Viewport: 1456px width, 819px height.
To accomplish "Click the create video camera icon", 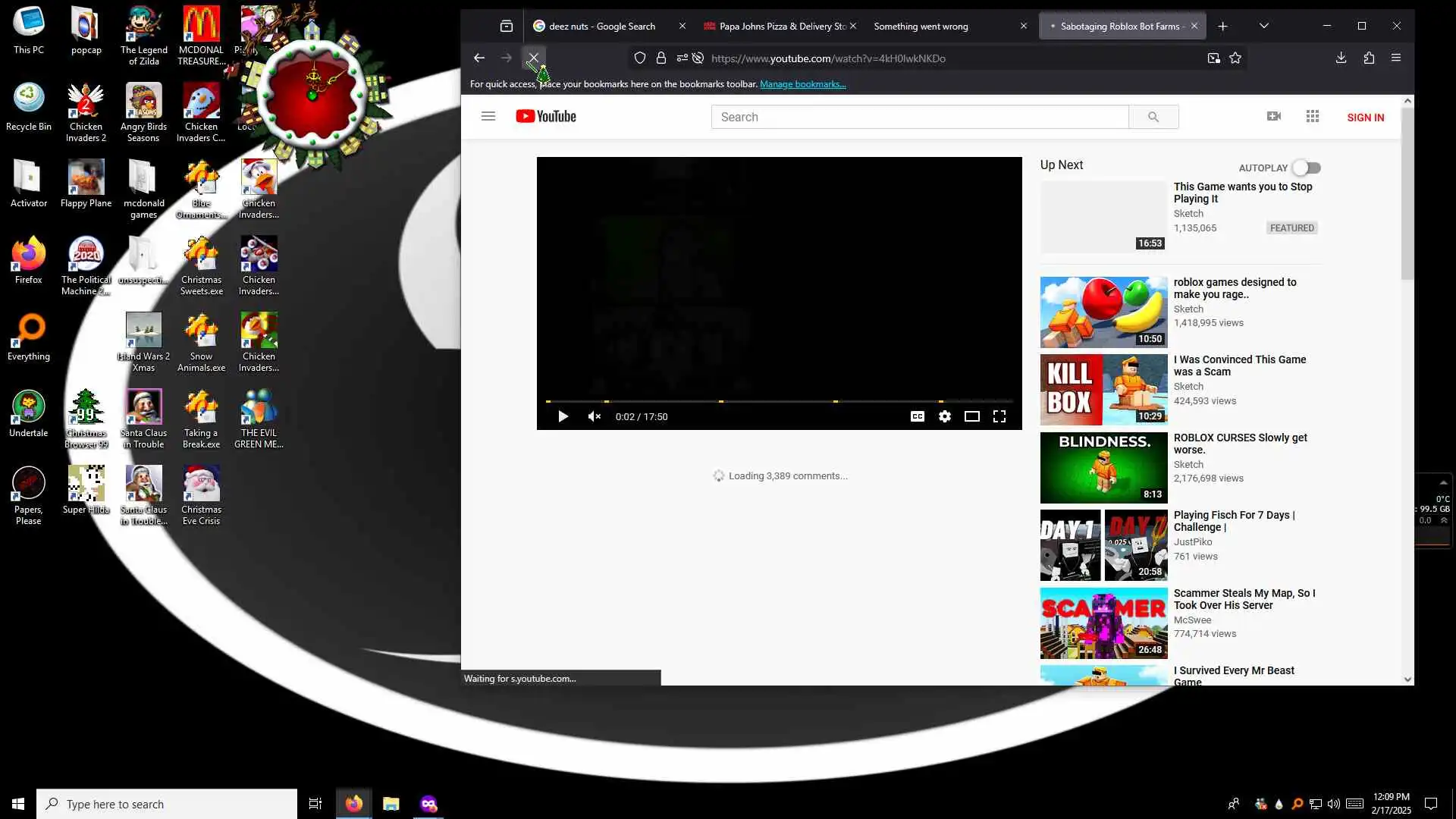I will click(x=1273, y=117).
